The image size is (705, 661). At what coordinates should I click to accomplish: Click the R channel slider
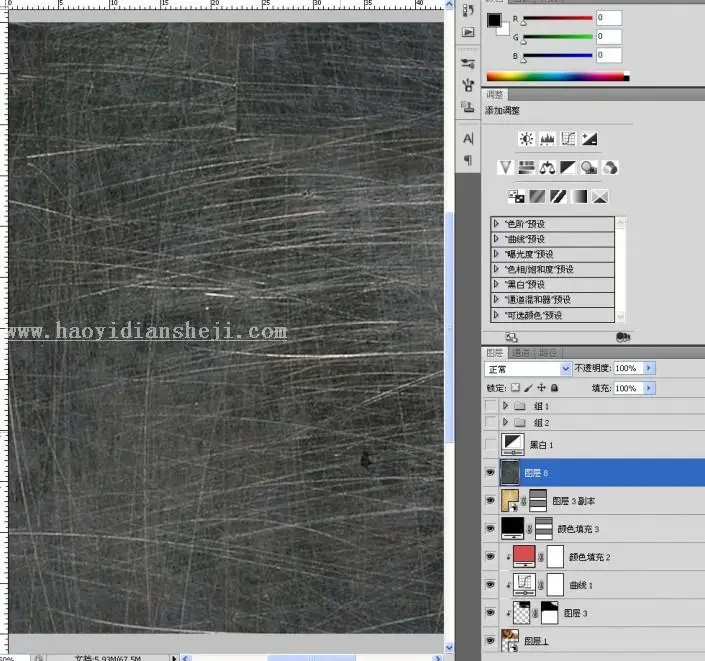click(558, 18)
